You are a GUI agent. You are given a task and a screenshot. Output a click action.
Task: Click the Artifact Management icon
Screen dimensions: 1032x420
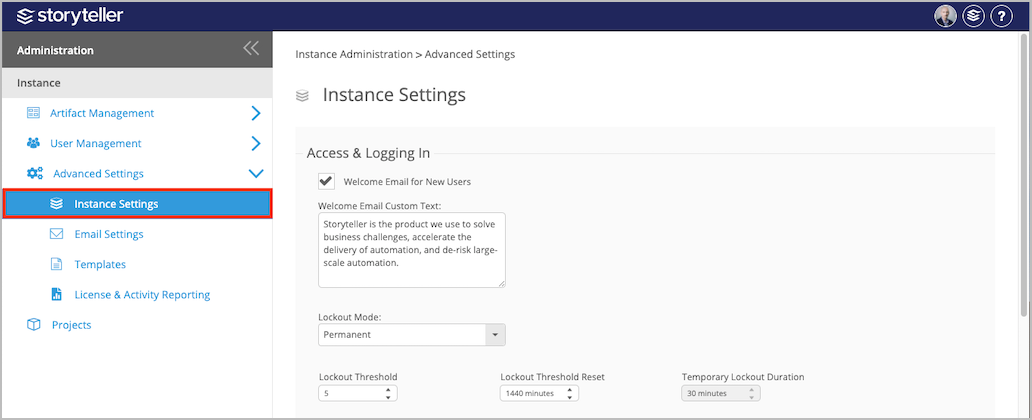[x=33, y=113]
